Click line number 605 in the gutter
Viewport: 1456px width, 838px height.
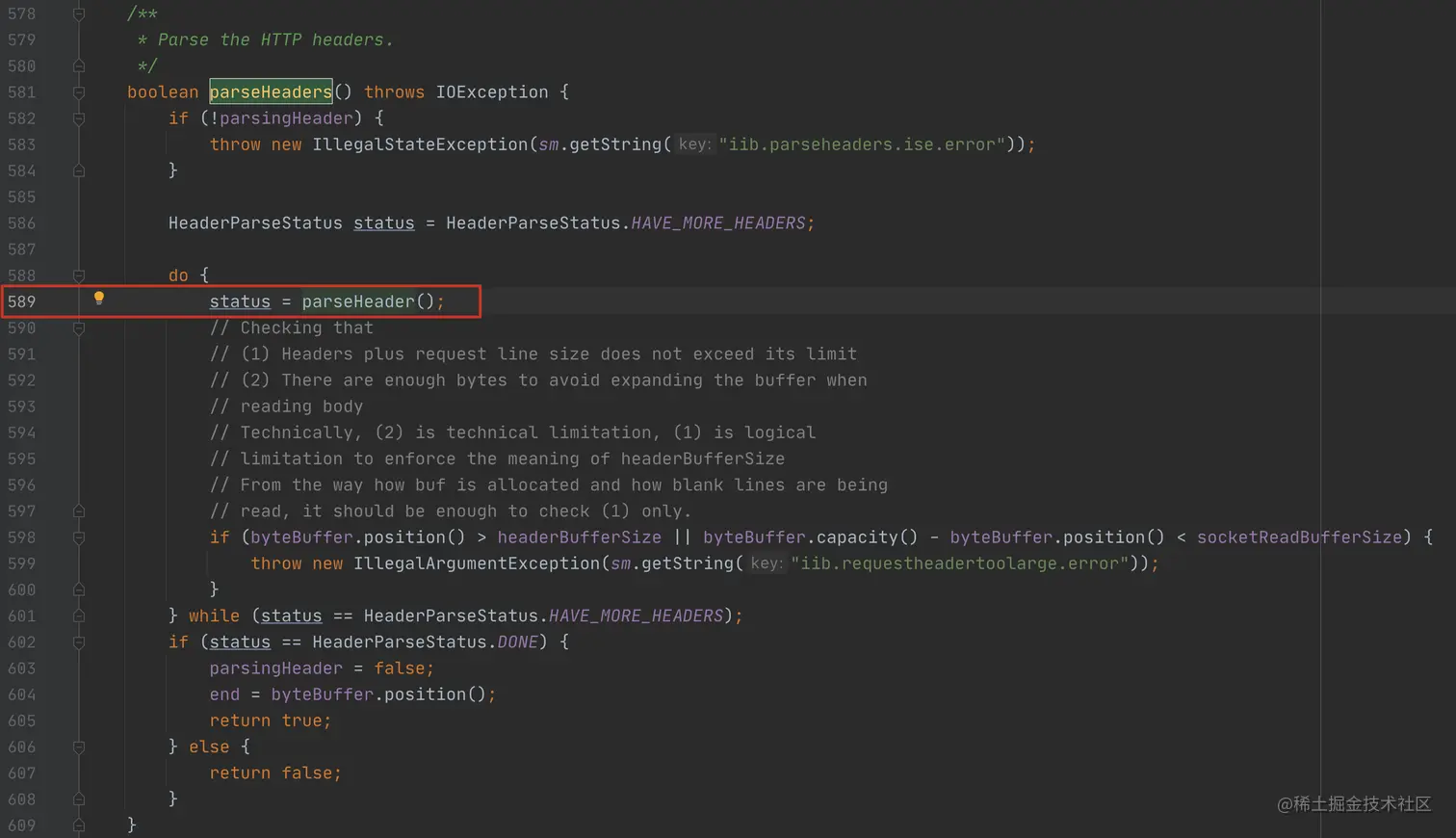[21, 720]
